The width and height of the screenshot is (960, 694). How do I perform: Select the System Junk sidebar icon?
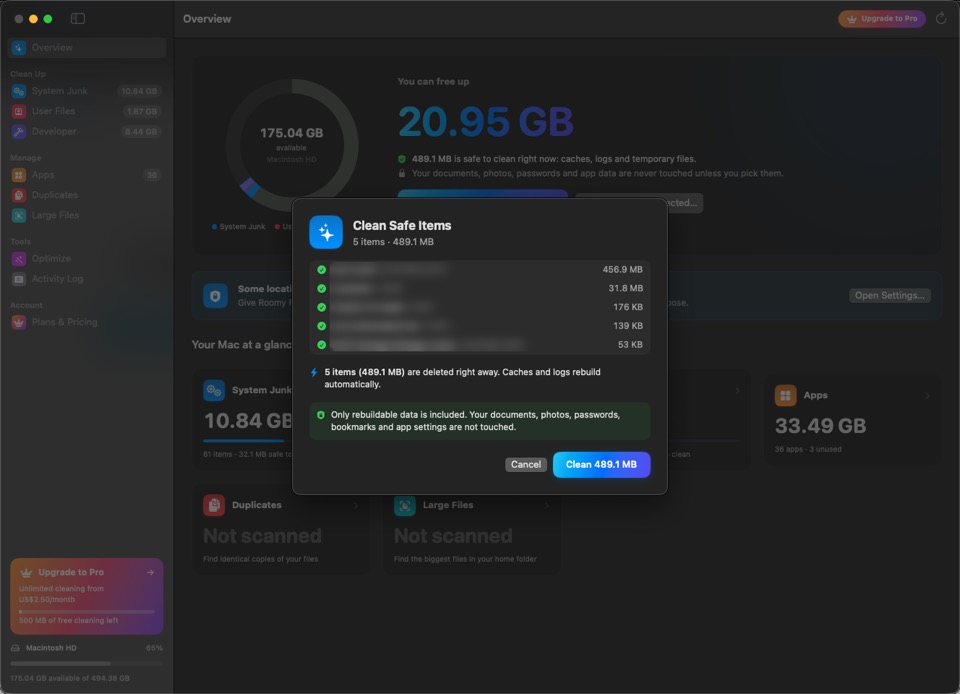[x=19, y=91]
